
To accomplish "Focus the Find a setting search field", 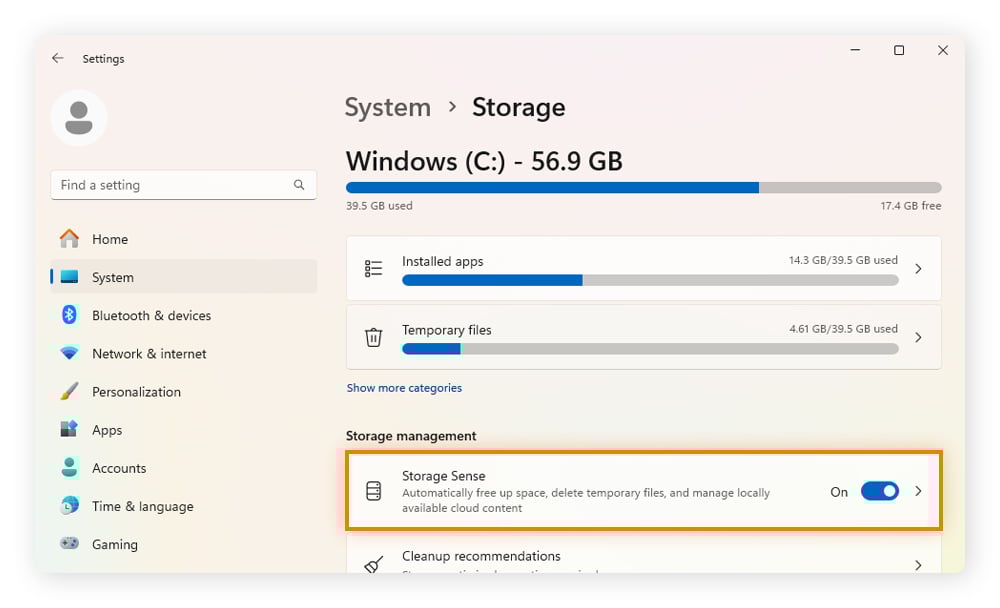I will point(170,185).
